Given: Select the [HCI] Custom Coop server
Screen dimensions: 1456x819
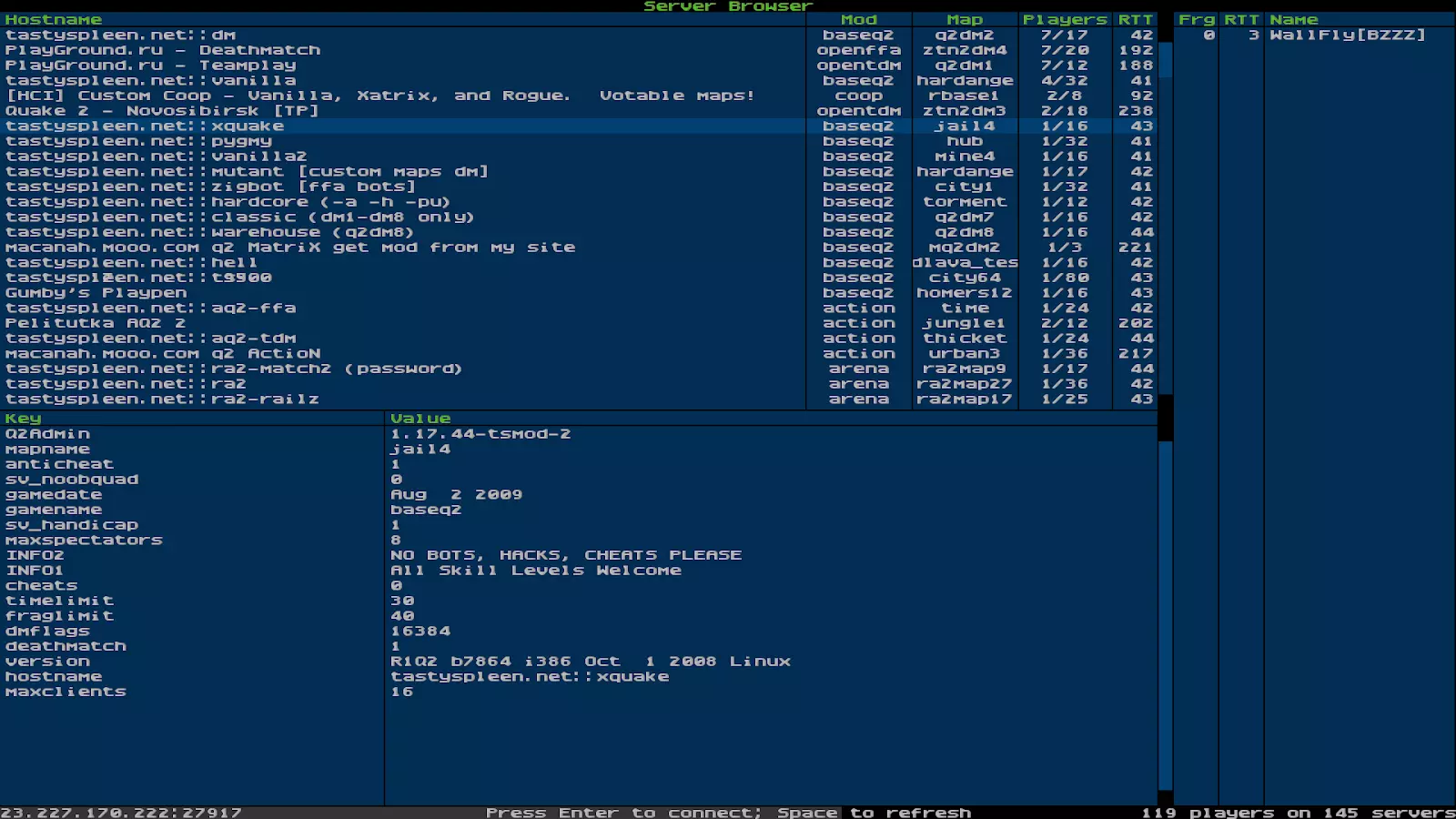Looking at the screenshot, I should pyautogui.click(x=579, y=96).
